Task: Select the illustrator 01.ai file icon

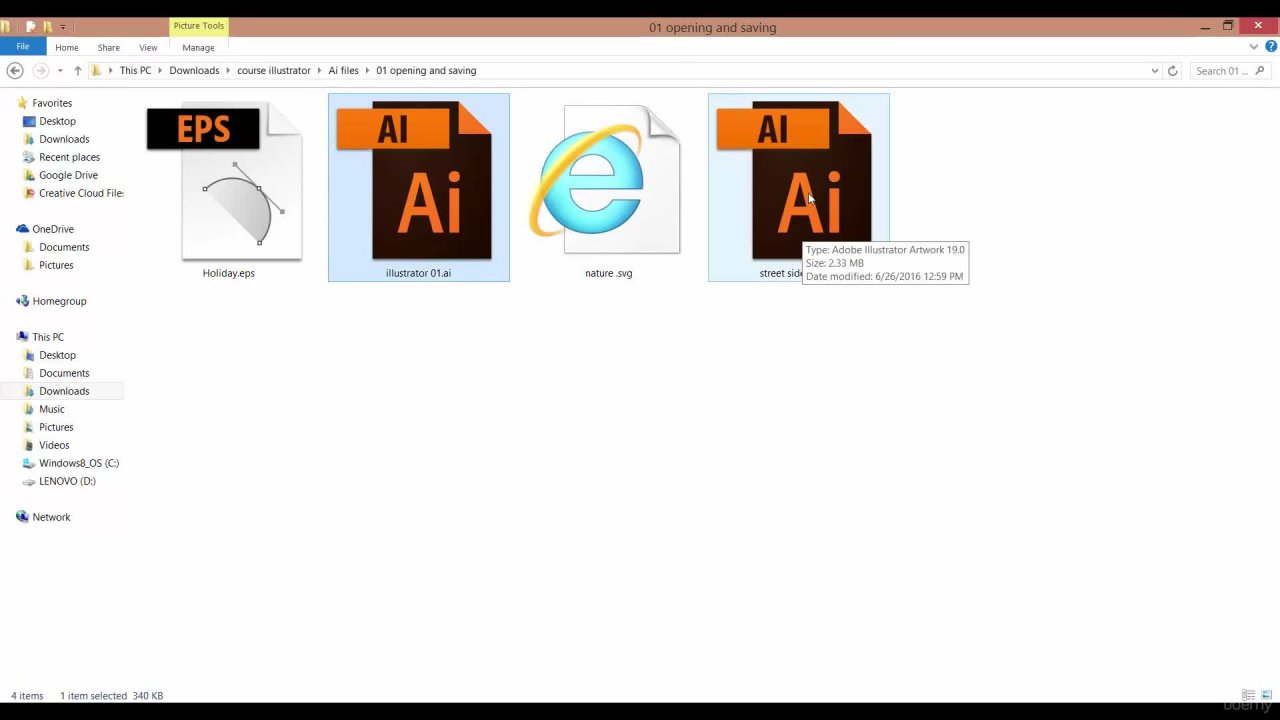Action: (418, 185)
